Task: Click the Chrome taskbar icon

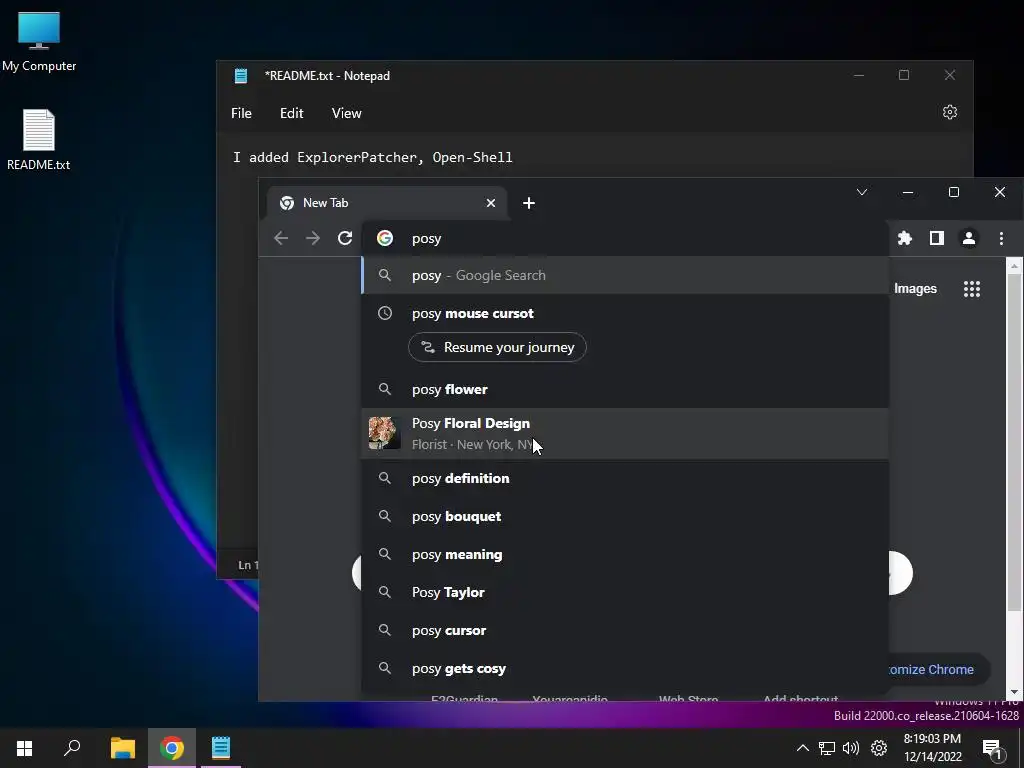Action: click(172, 748)
